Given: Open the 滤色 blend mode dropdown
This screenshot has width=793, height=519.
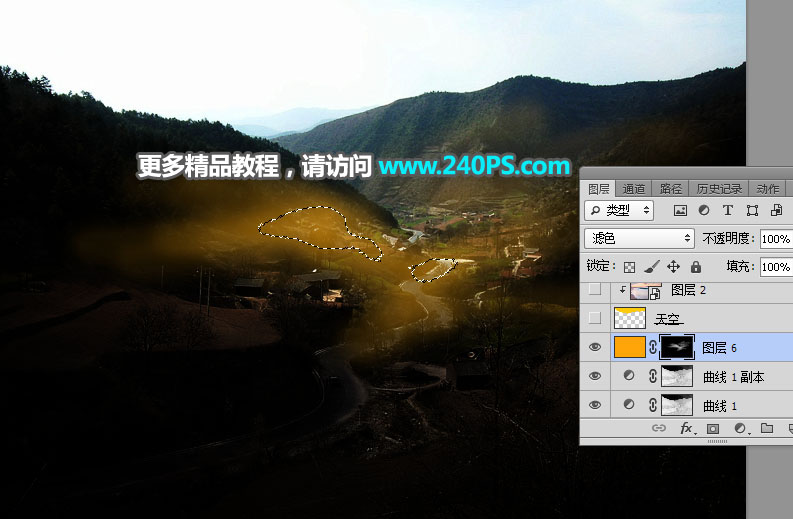Looking at the screenshot, I should 639,238.
